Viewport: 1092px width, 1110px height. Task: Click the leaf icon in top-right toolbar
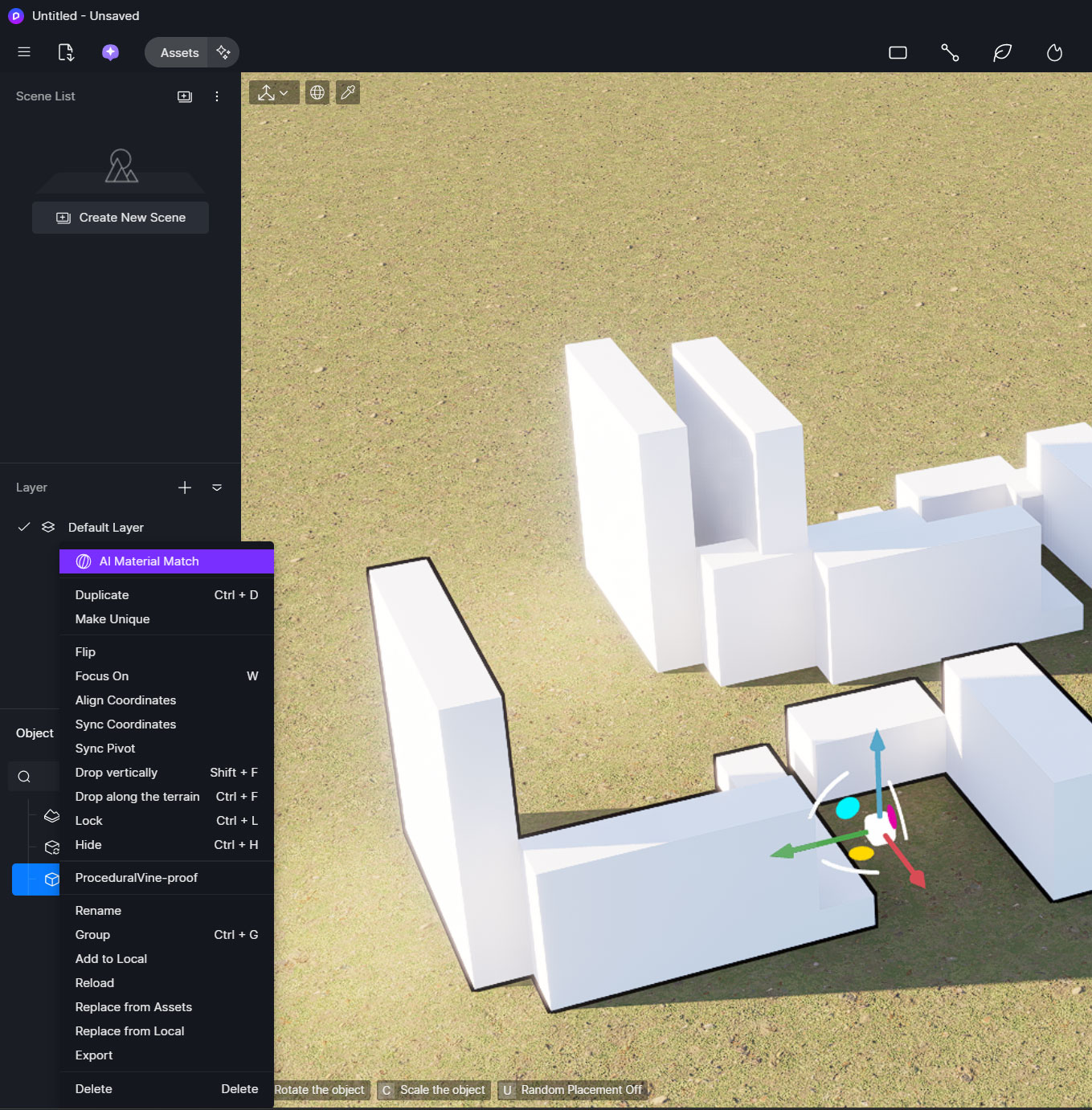click(1002, 53)
